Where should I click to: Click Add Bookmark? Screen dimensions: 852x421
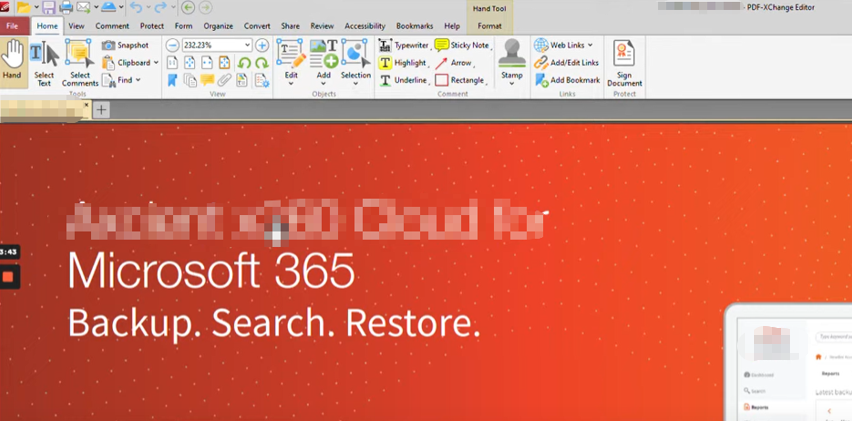(x=567, y=80)
